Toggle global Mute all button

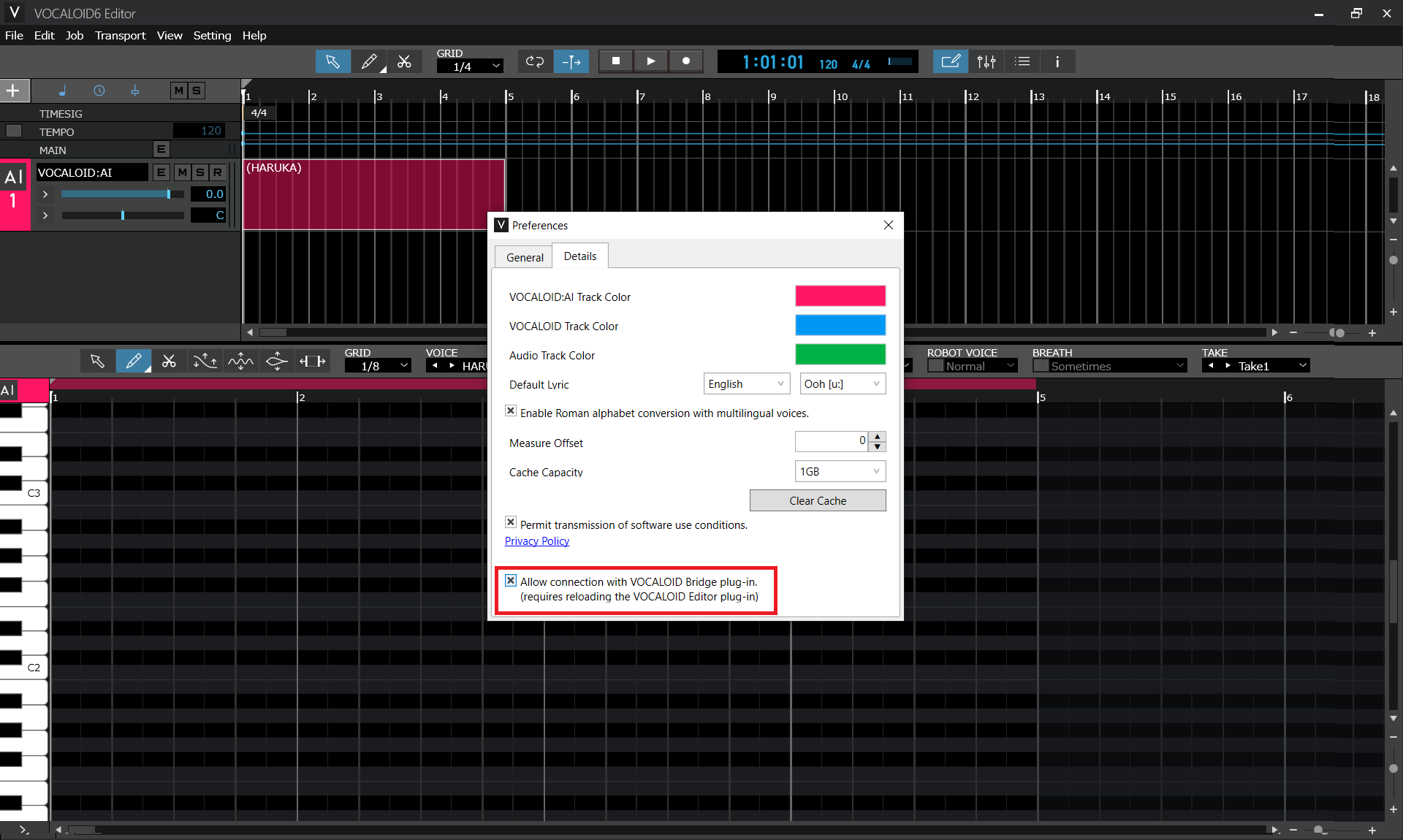[x=178, y=91]
